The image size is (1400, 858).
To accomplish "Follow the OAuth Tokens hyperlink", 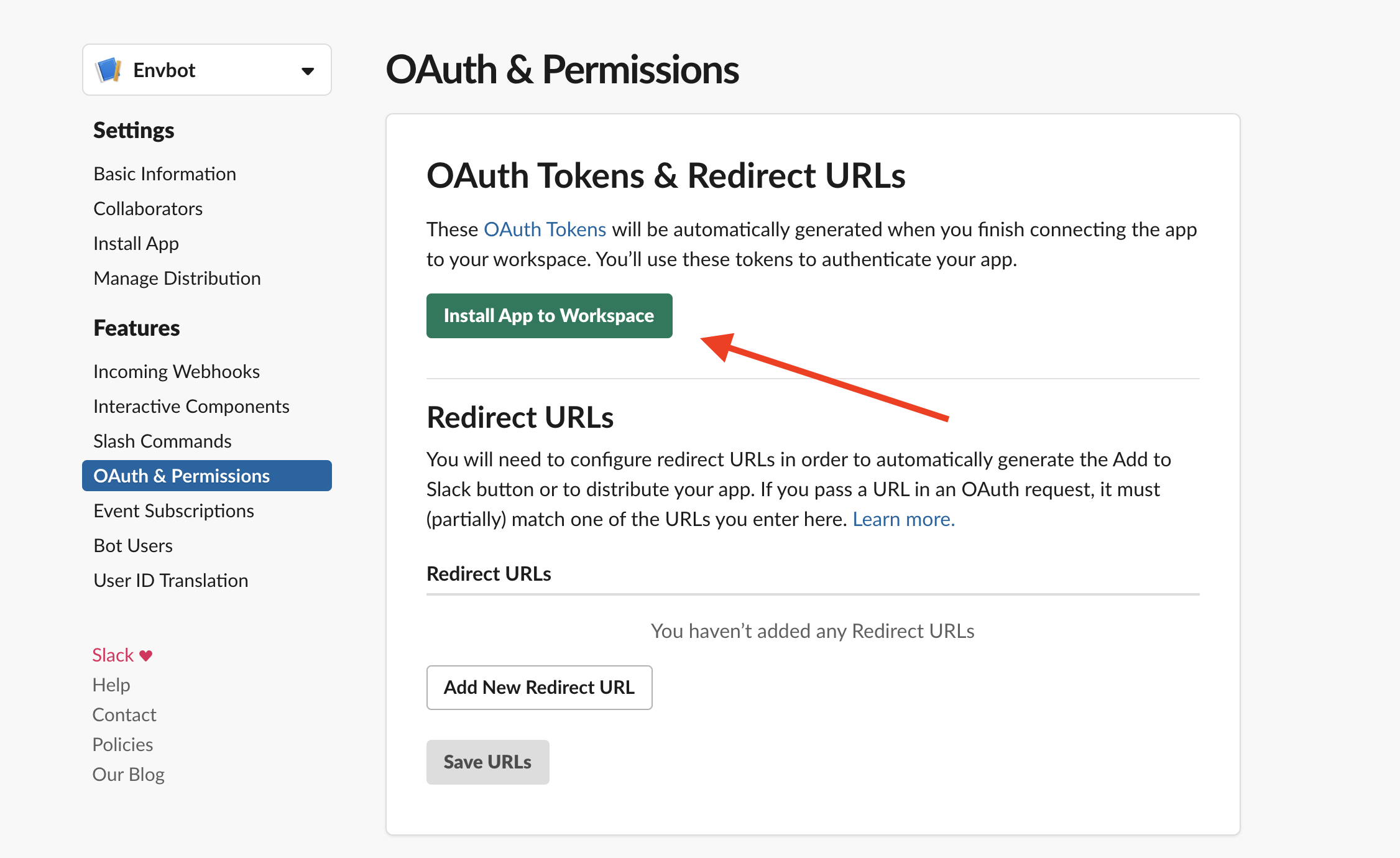I will pos(545,230).
